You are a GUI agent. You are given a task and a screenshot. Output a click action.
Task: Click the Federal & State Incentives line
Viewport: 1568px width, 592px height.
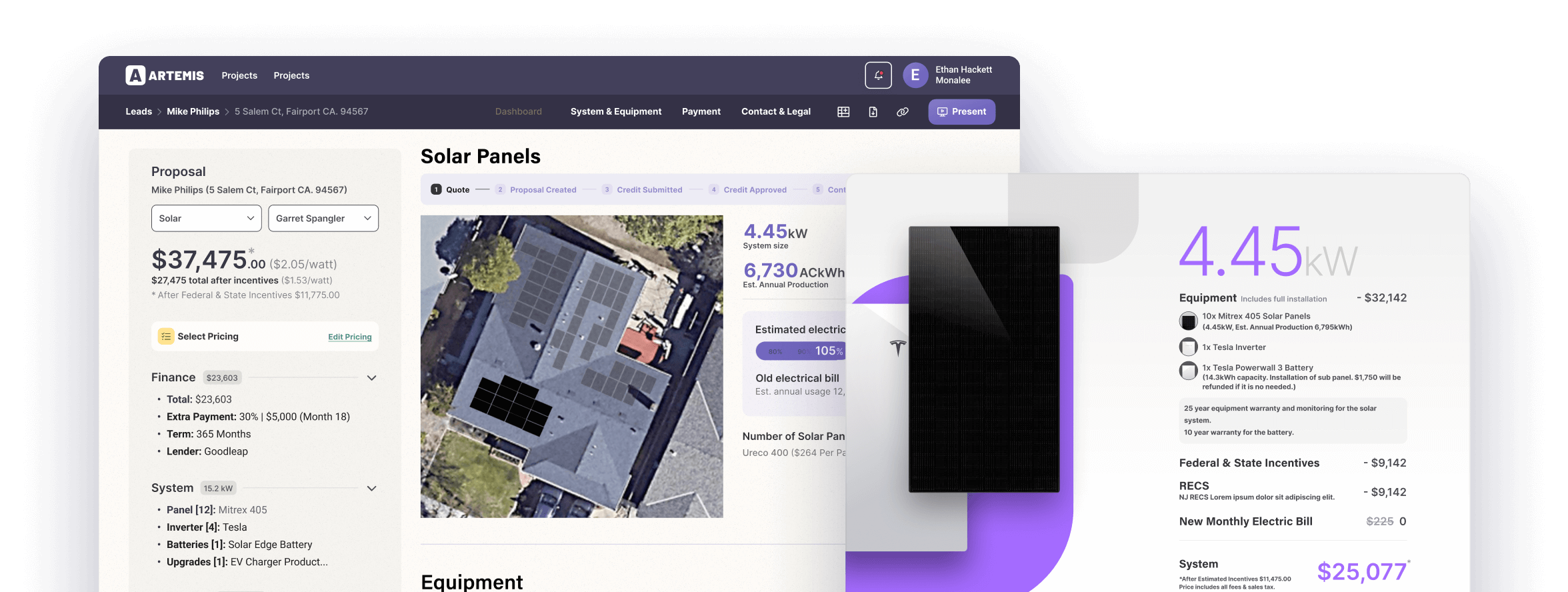(x=1293, y=463)
